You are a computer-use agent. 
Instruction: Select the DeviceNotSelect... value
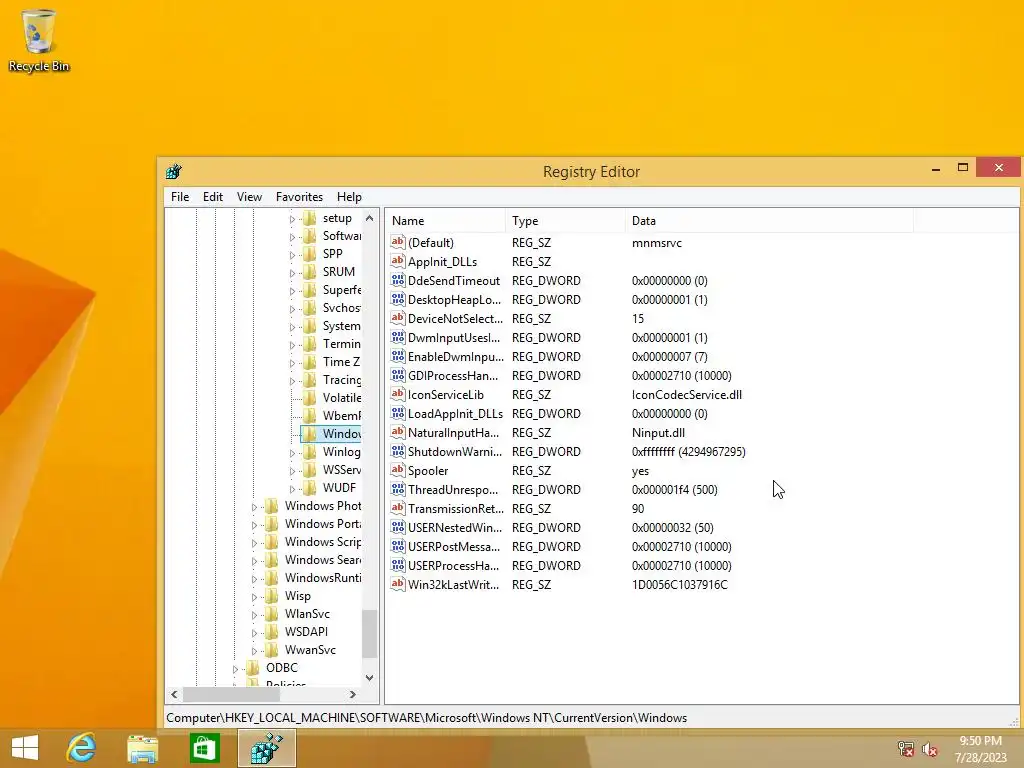tap(455, 318)
